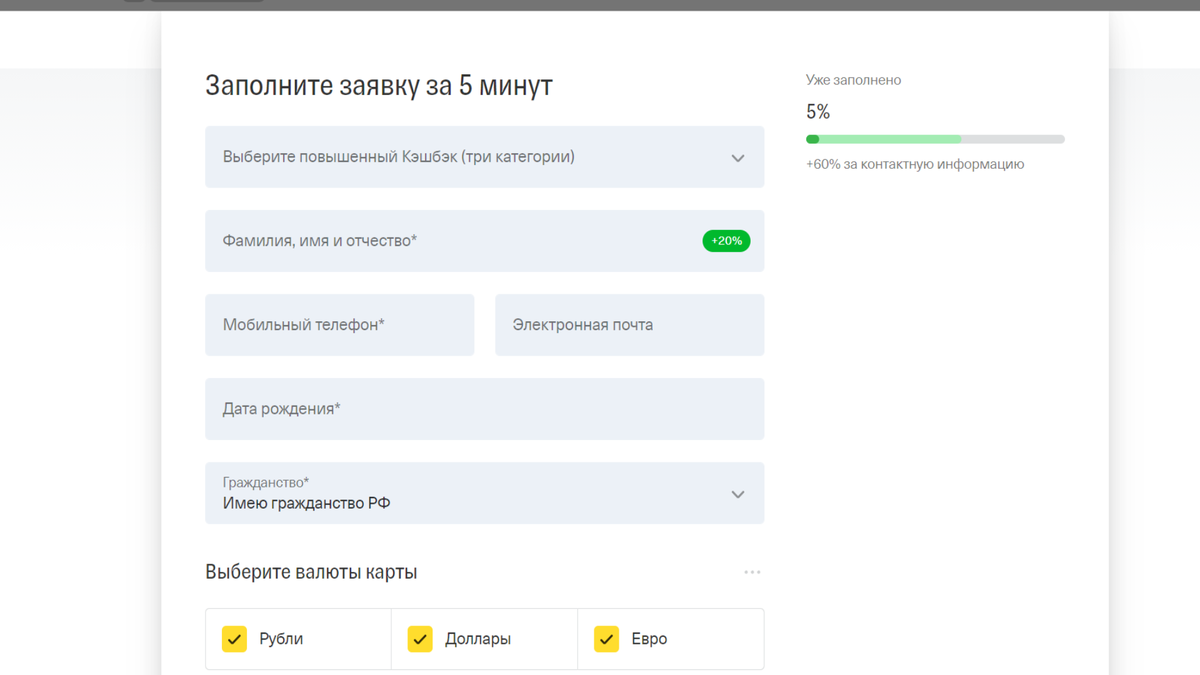This screenshot has height=675, width=1200.
Task: Open the three-dots menu beside Выберите валюты карты
Action: 752,572
